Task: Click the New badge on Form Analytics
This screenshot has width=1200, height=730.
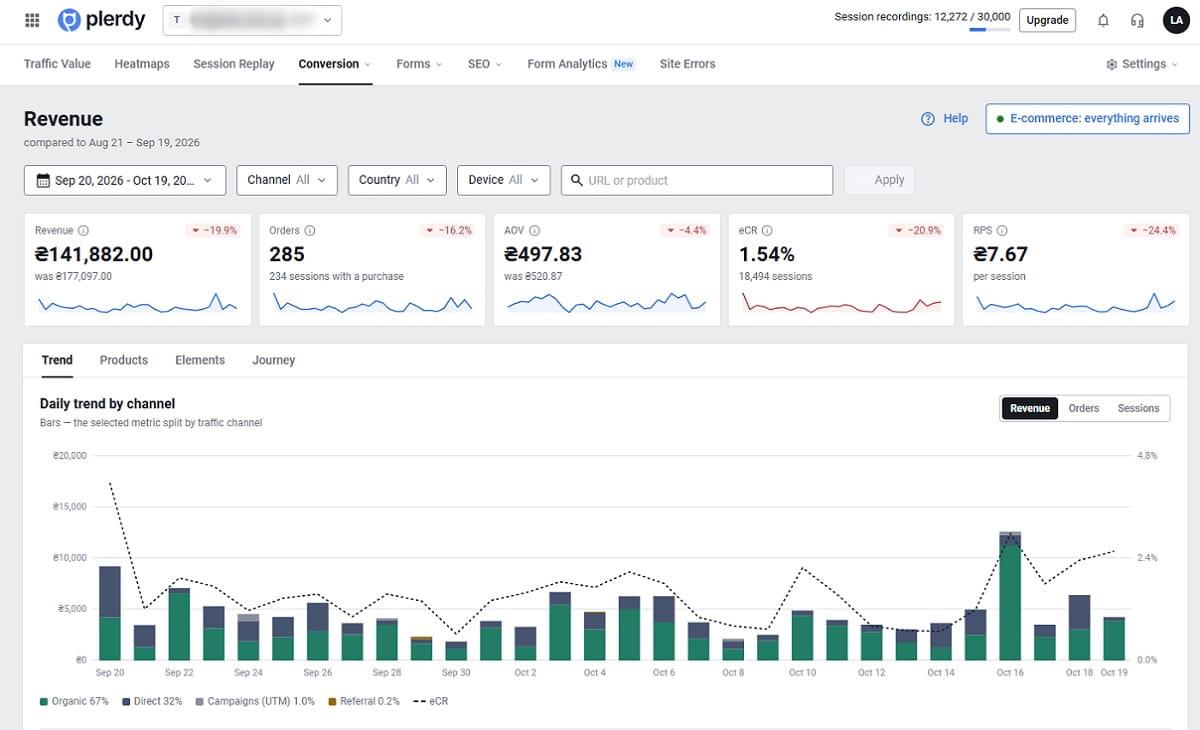Action: point(624,64)
